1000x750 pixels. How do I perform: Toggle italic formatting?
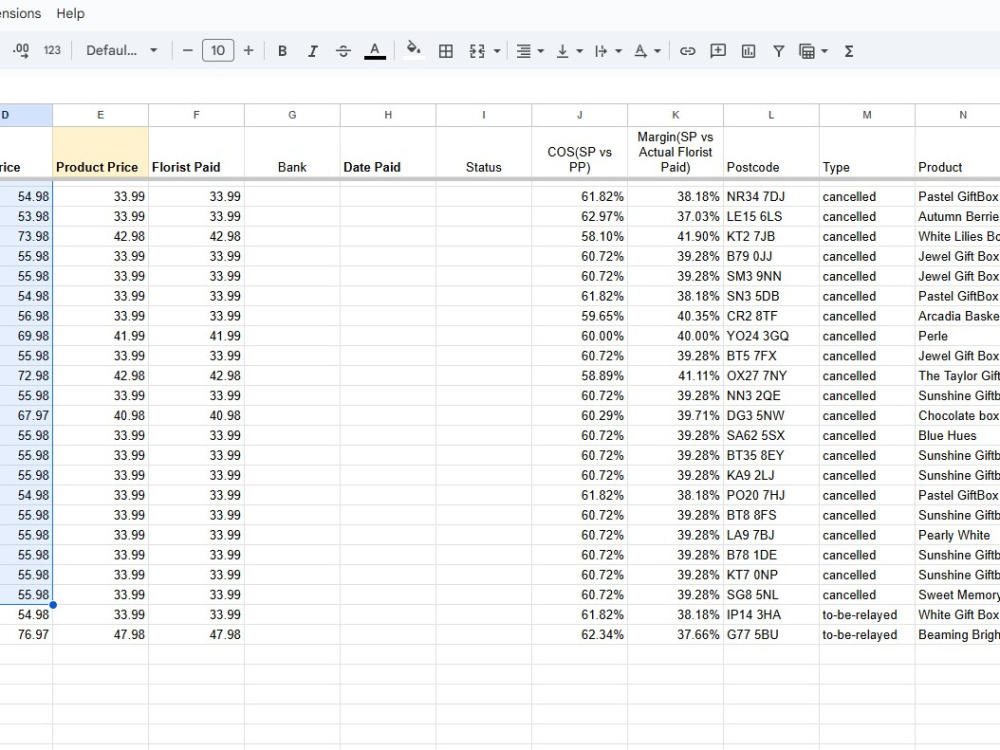point(312,51)
